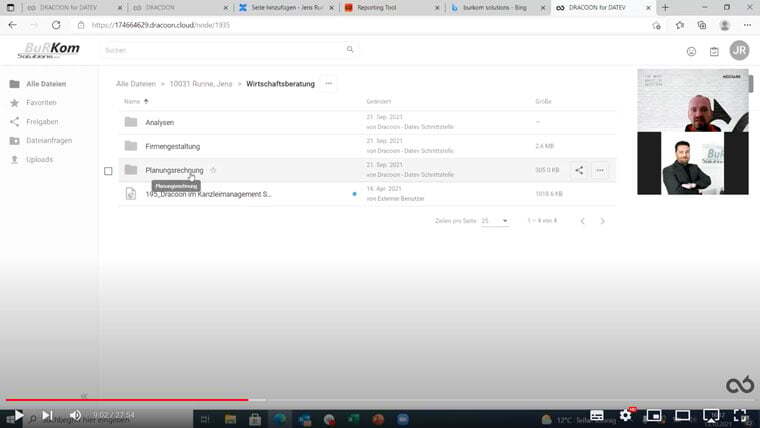Open Uploads in the sidebar
The height and width of the screenshot is (428, 760).
[39, 159]
